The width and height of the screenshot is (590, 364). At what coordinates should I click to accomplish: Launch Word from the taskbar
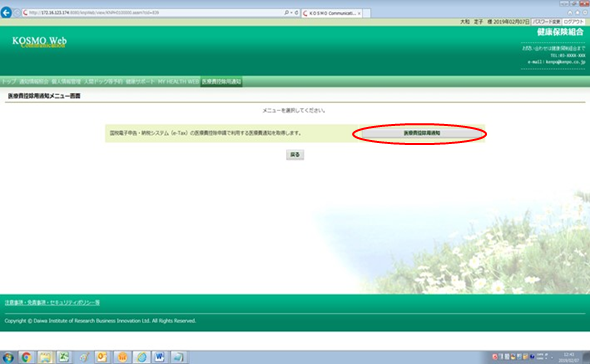click(160, 356)
